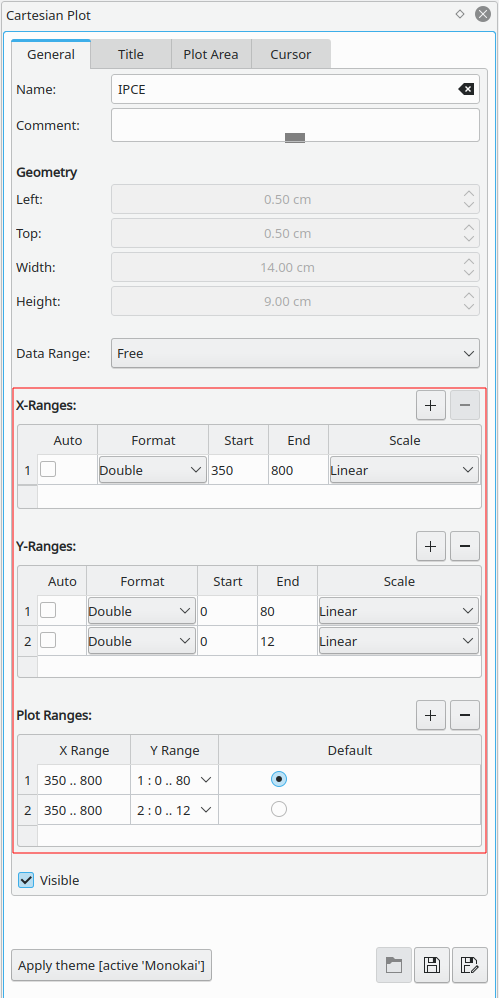Screen dimensions: 499x998
Task: Add a new X-Range with plus button
Action: click(x=431, y=405)
